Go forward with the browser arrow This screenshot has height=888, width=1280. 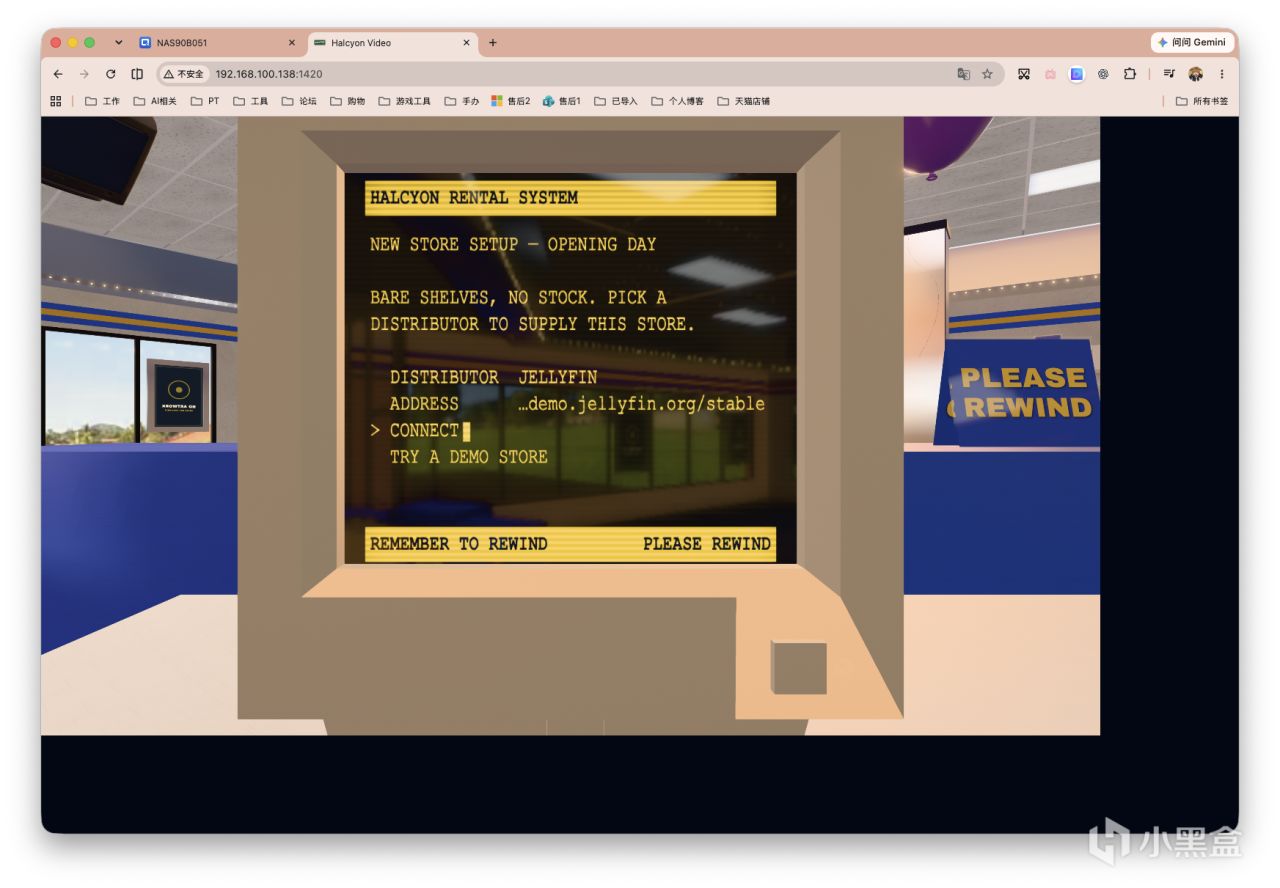pos(84,74)
